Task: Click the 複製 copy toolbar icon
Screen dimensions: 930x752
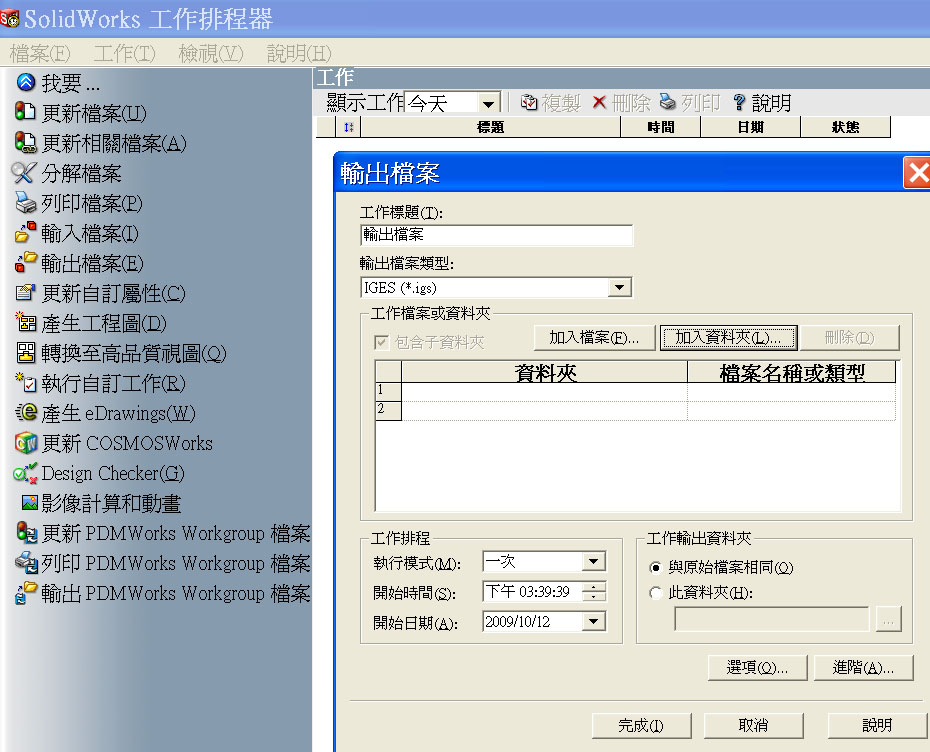Action: tap(529, 103)
